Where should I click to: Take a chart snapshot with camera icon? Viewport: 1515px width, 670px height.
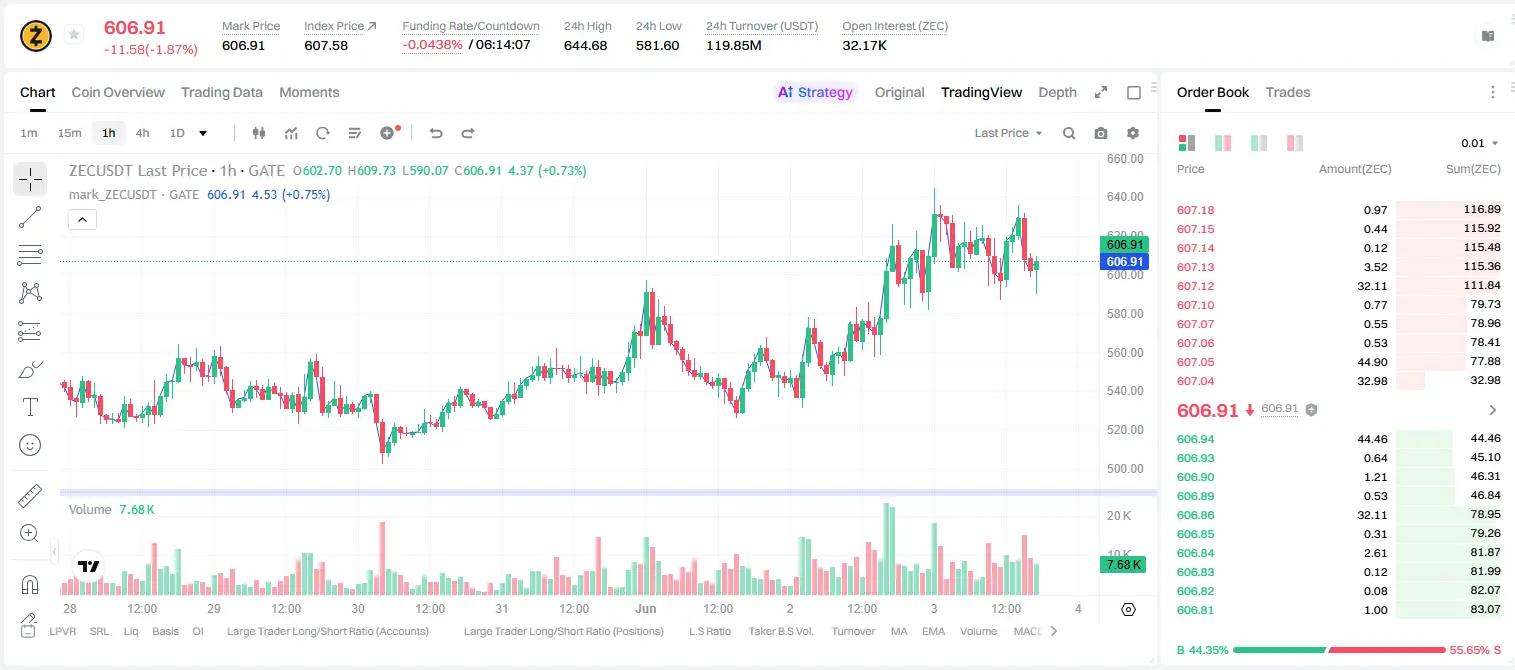(1101, 133)
